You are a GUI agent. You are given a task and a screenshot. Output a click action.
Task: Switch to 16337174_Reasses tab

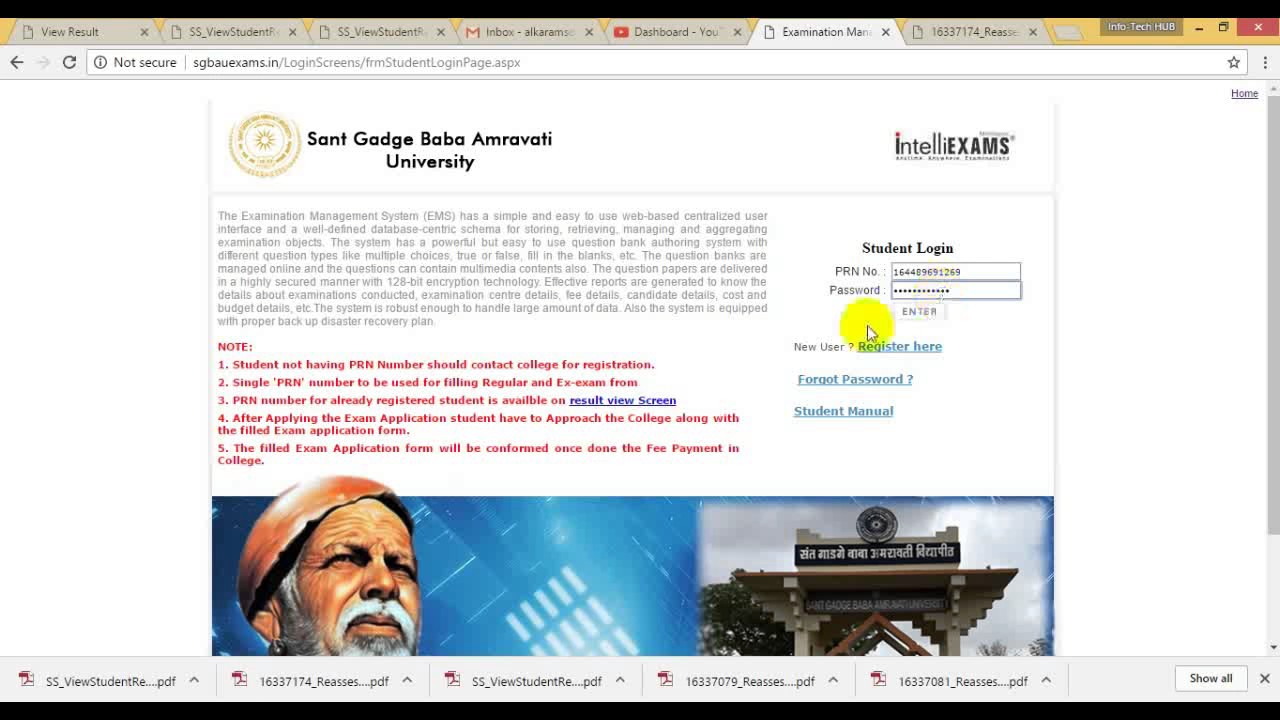coord(973,32)
